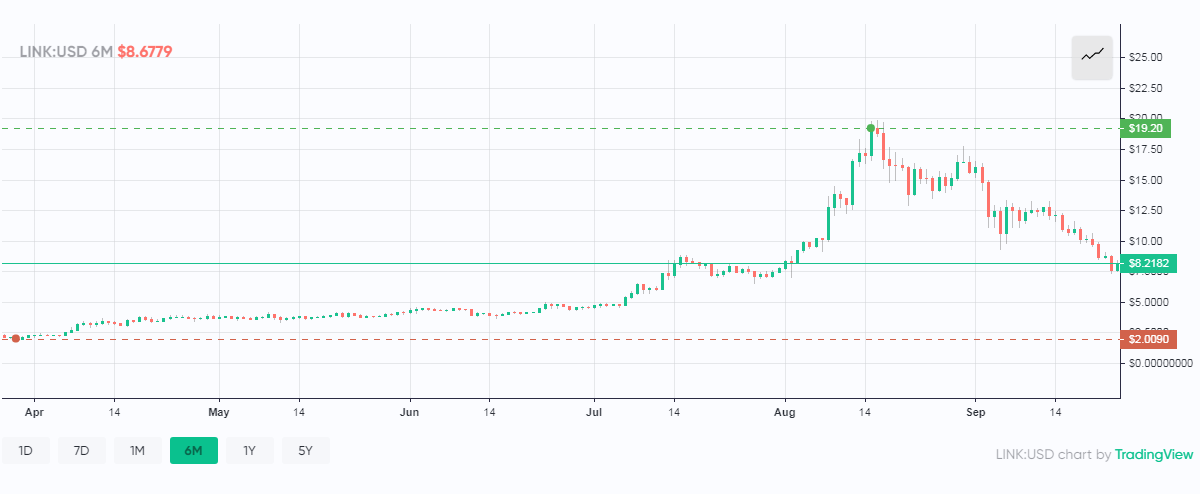Screen dimensions: 1200x494
Task: Select the active 6M timeframe tab
Action: (x=194, y=451)
